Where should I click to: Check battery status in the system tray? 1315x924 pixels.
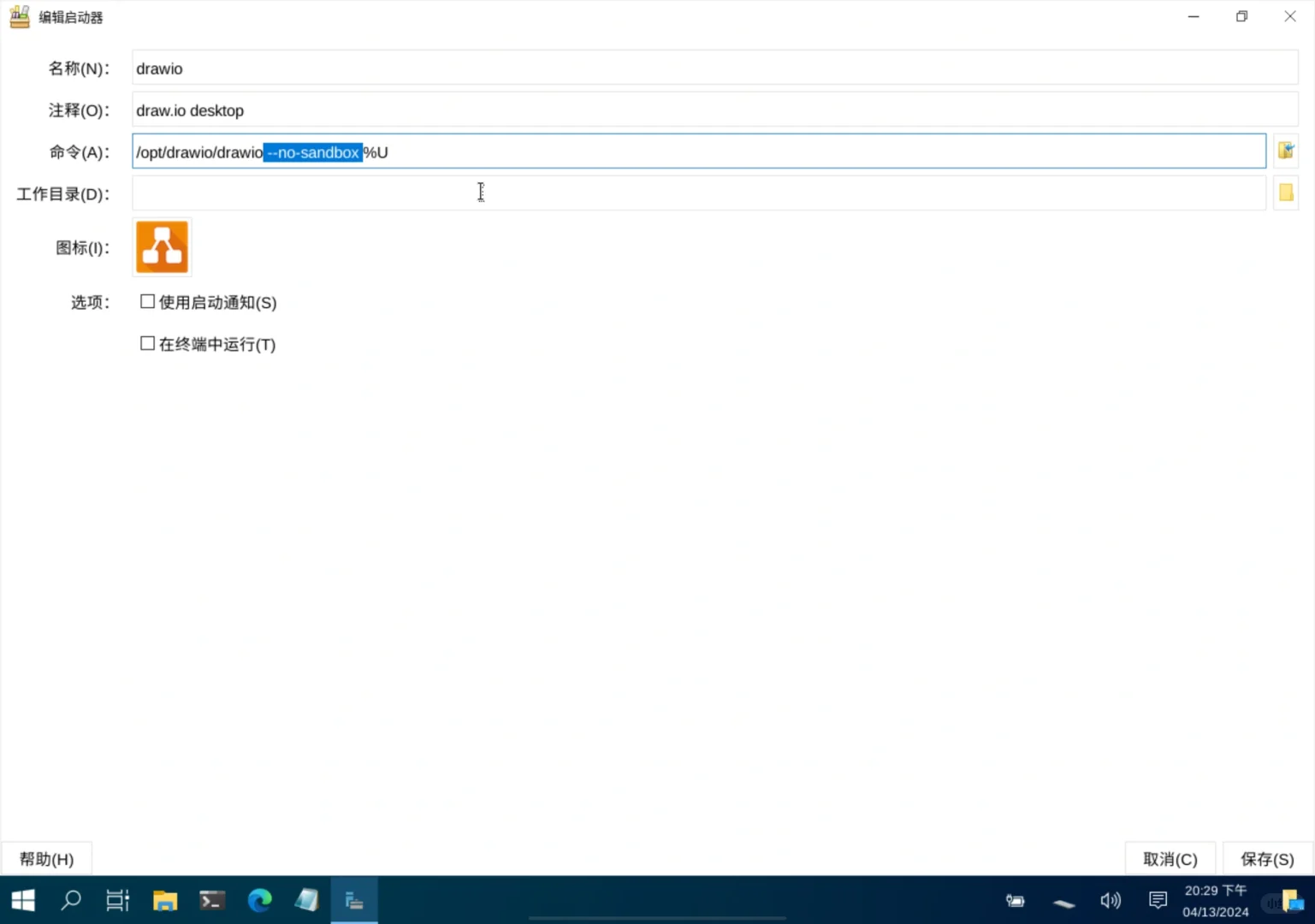(1016, 900)
